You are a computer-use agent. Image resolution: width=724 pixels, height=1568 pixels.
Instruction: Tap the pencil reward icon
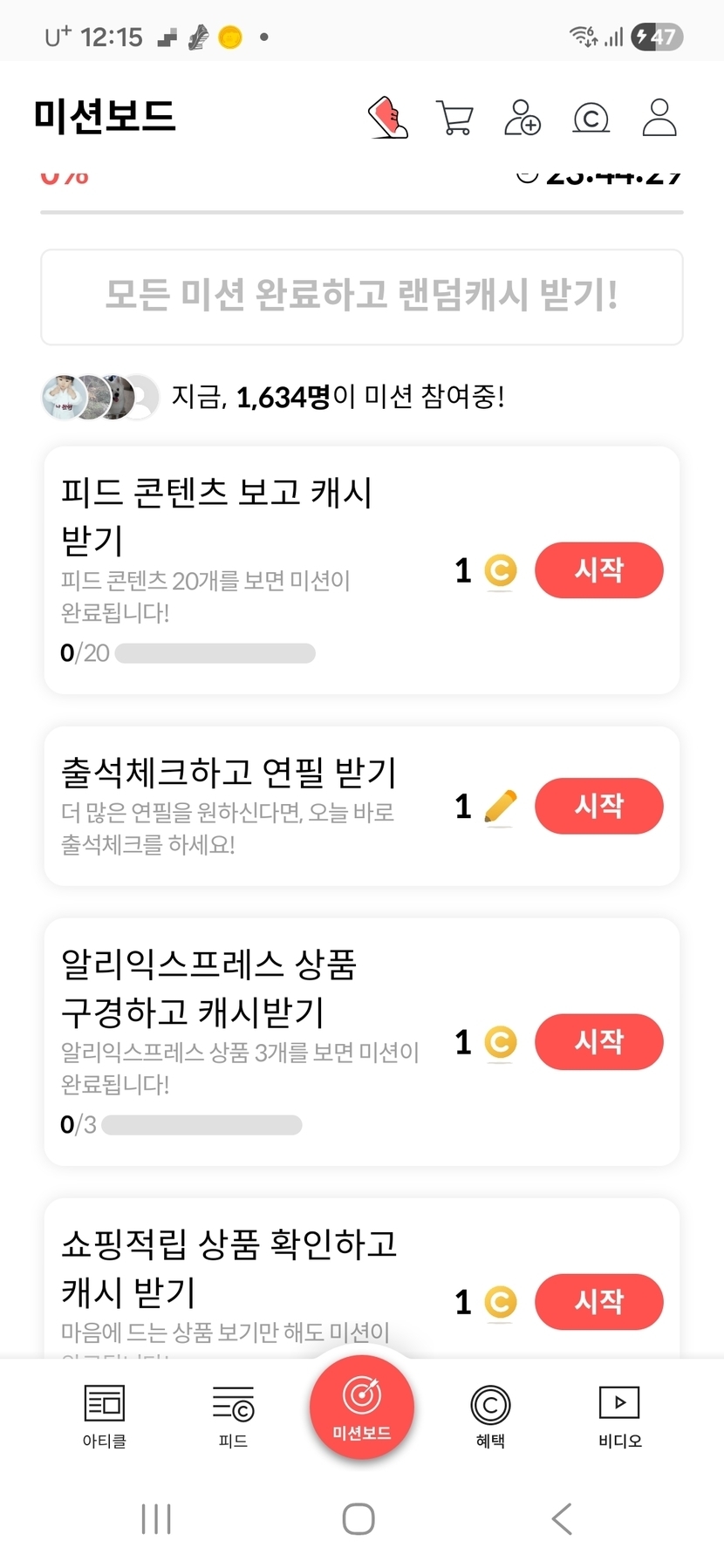coord(500,807)
